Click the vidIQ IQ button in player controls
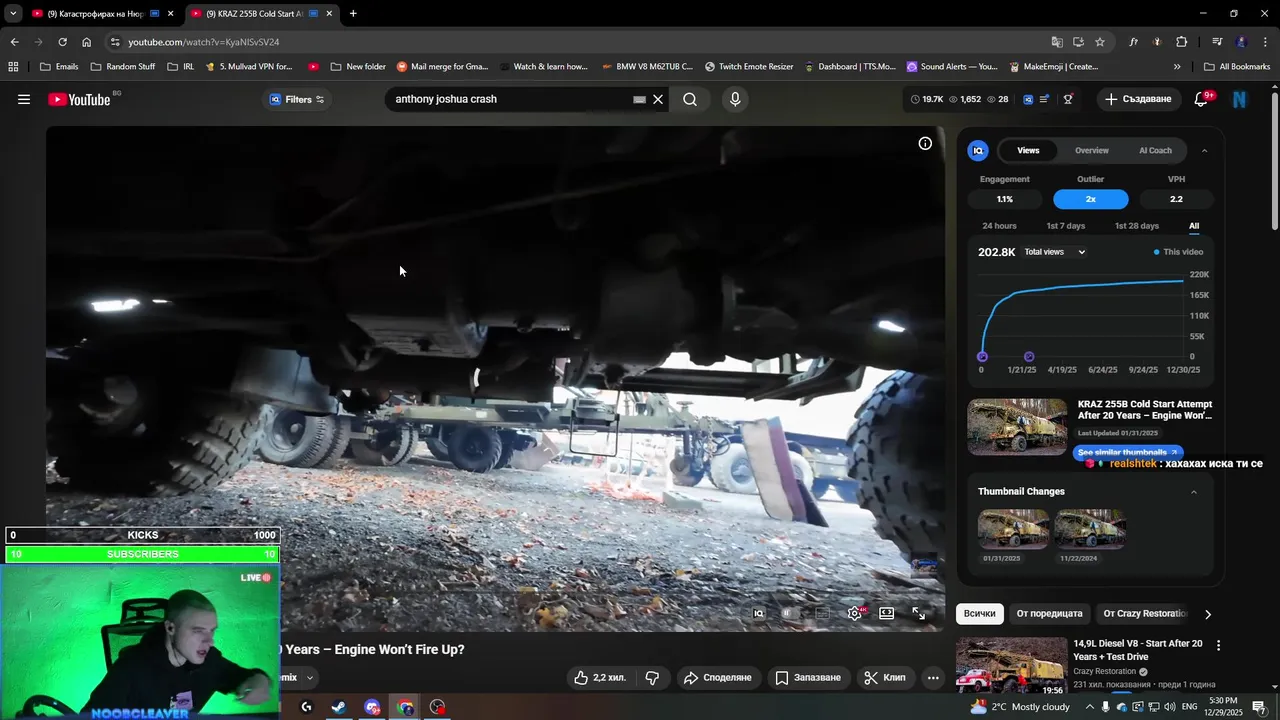The height and width of the screenshot is (720, 1280). coord(759,613)
